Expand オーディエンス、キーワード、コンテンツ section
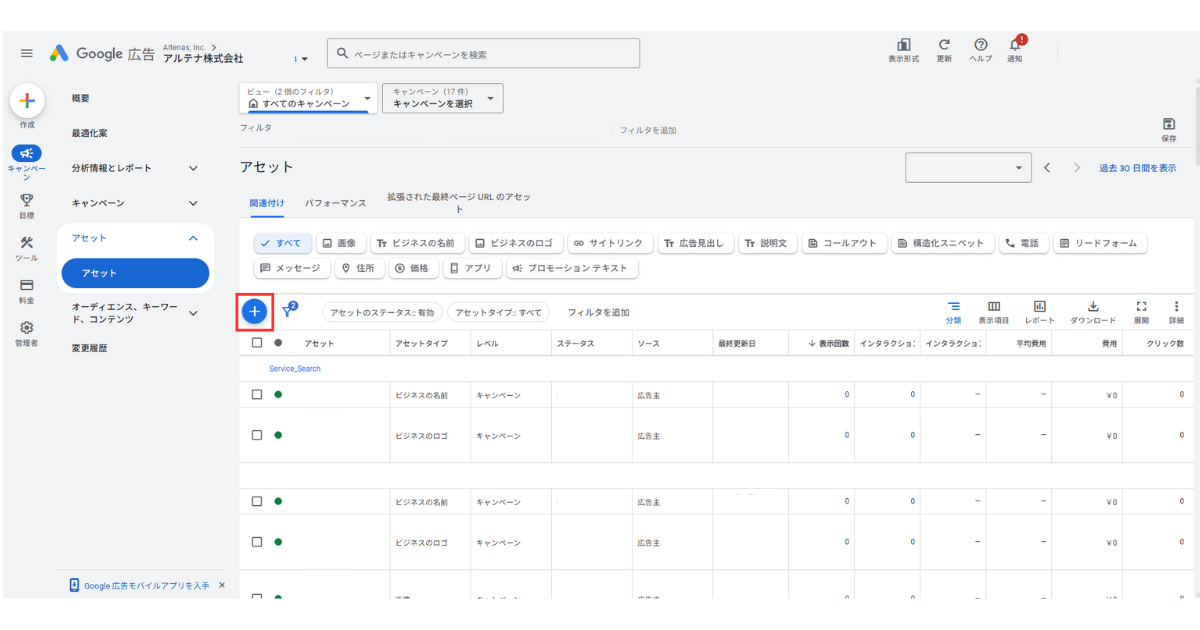1200x630 pixels. pos(193,313)
